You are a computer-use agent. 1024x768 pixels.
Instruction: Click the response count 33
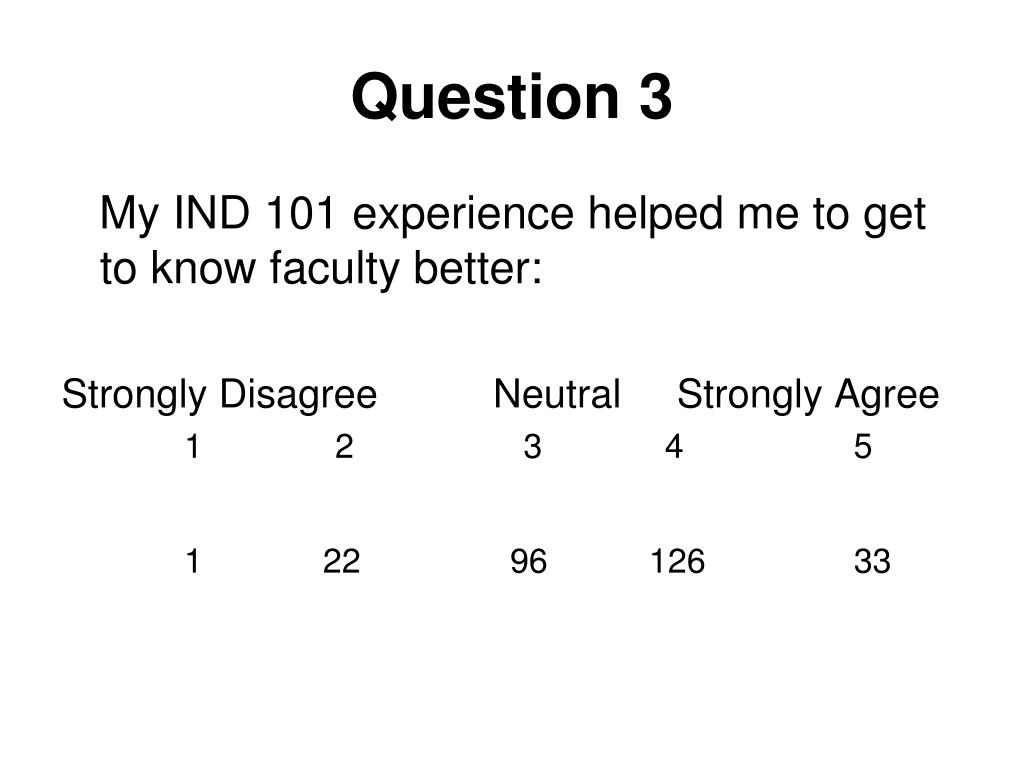[872, 561]
